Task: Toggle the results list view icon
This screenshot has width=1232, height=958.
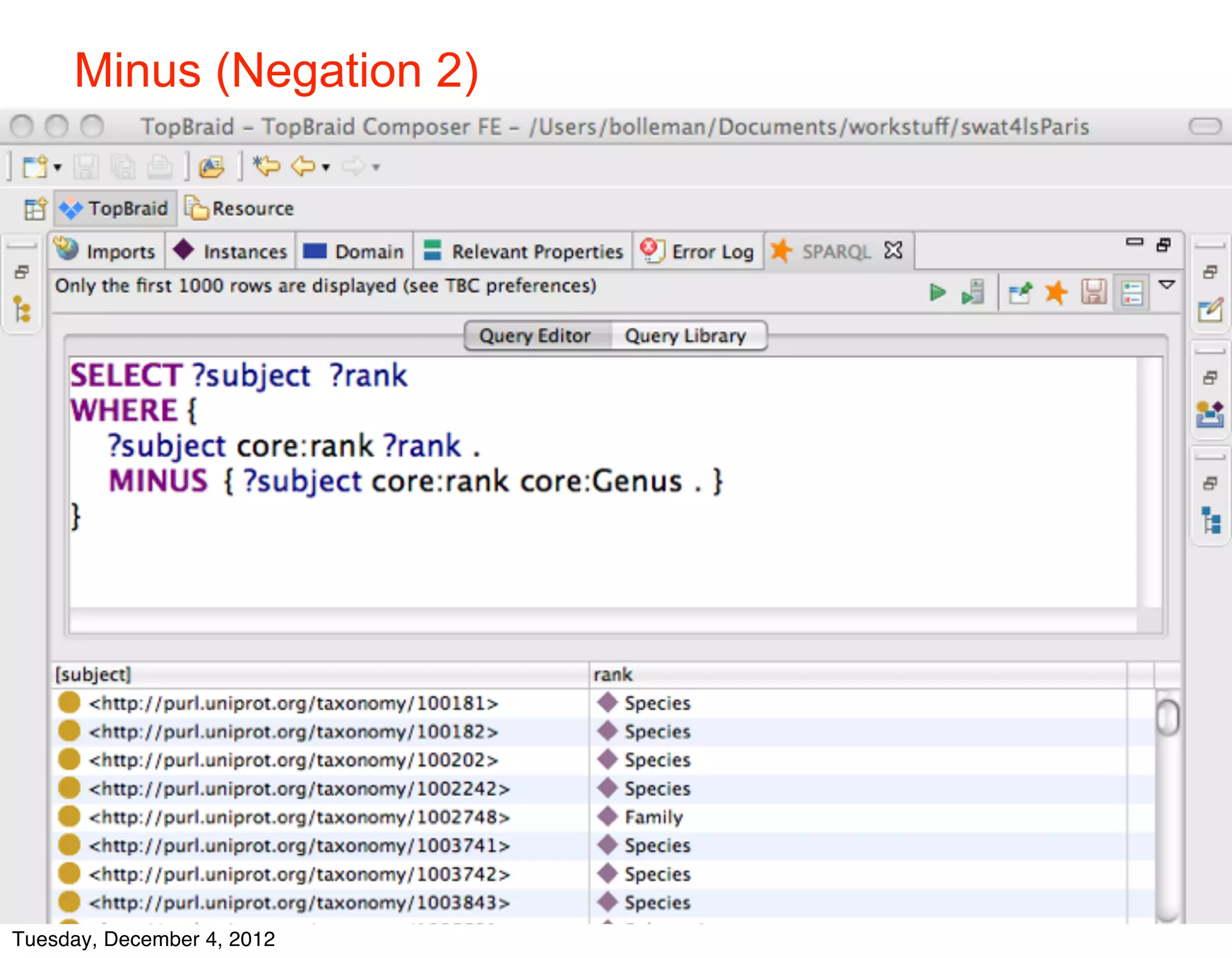Action: (1132, 293)
